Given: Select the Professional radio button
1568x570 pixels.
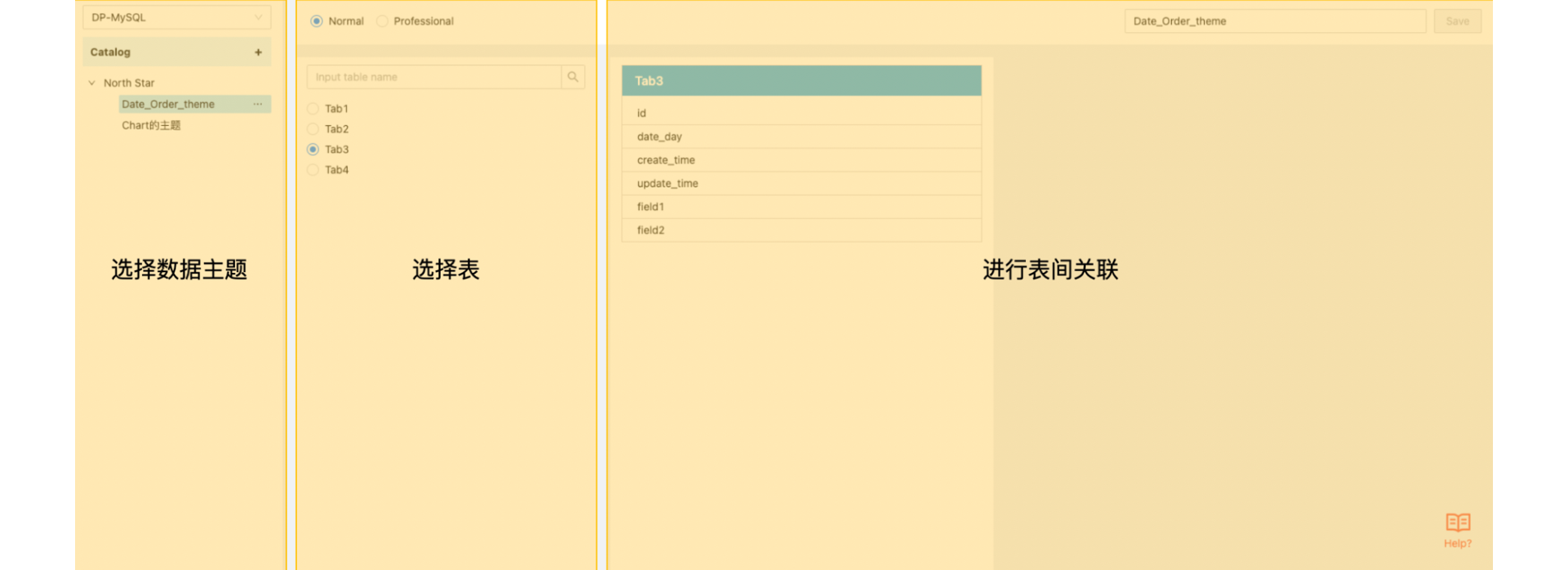Looking at the screenshot, I should (382, 21).
